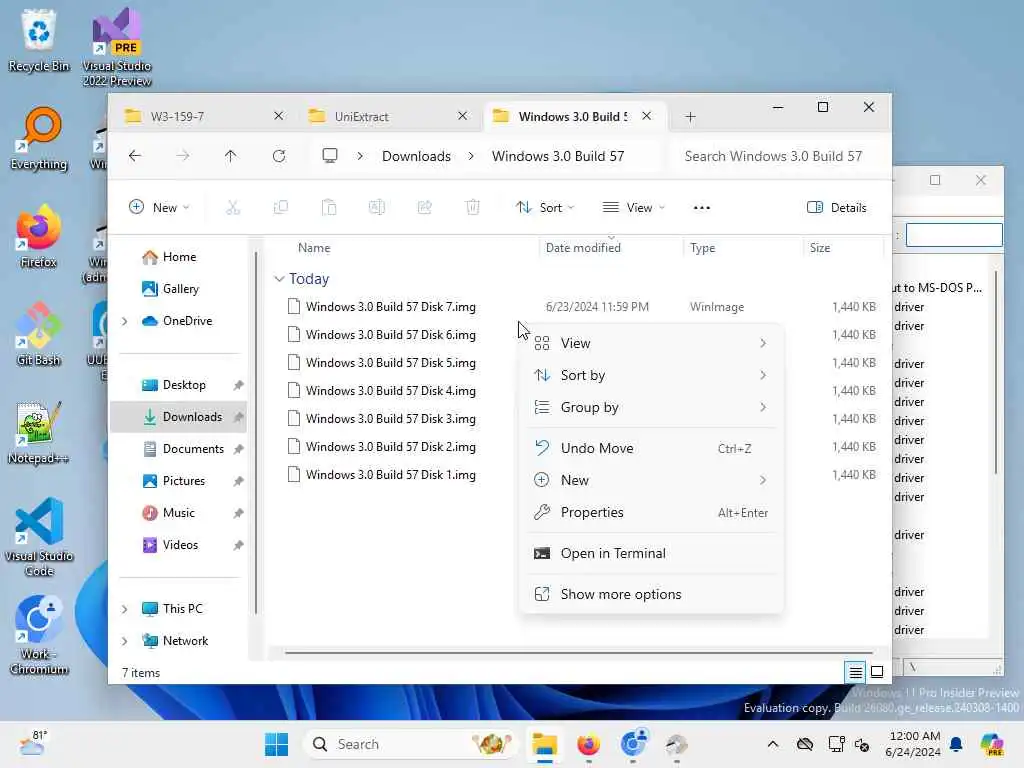
Task: Open Sort by submenu in context menu
Action: point(651,376)
